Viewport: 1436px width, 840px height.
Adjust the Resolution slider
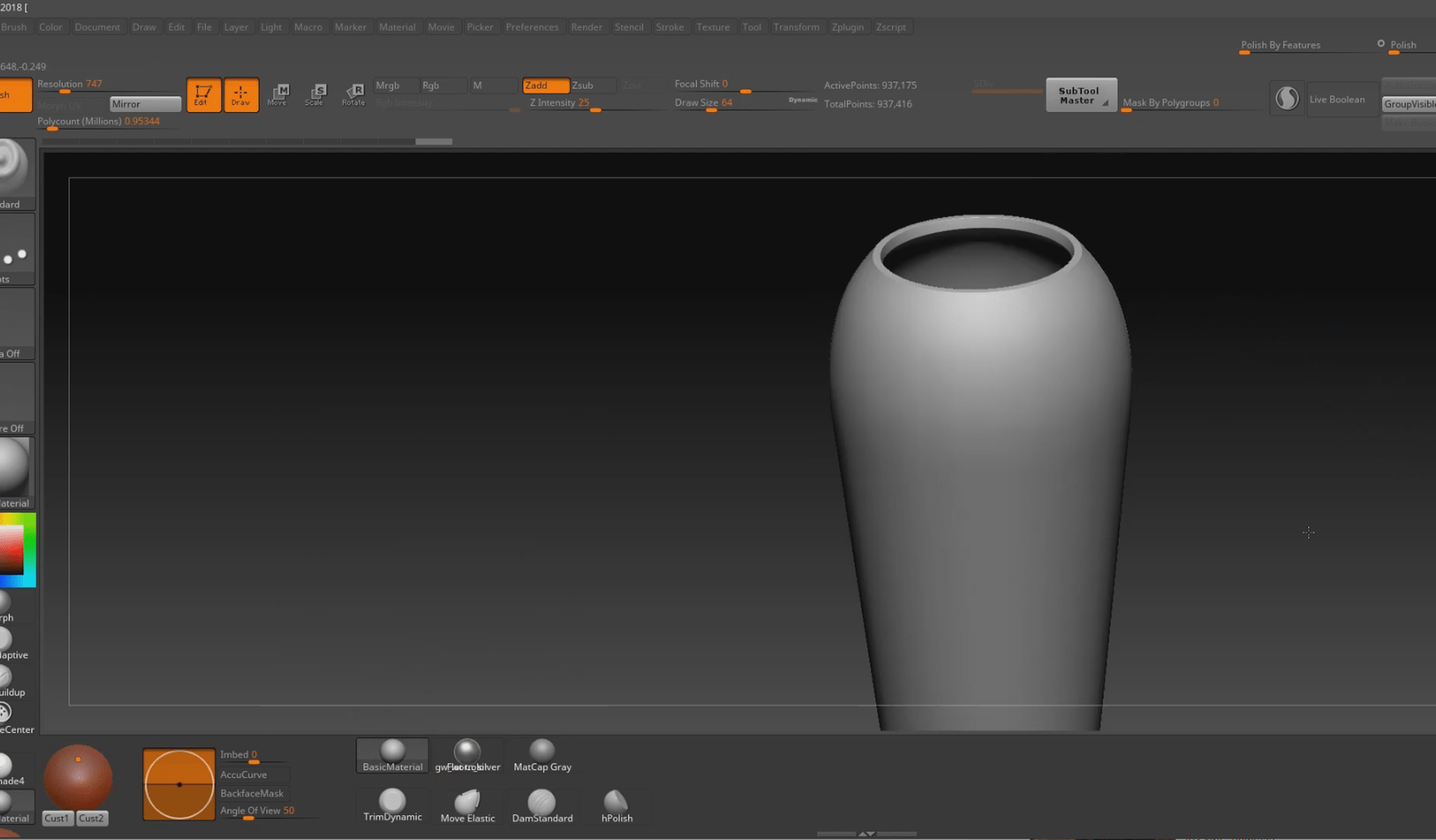(109, 85)
